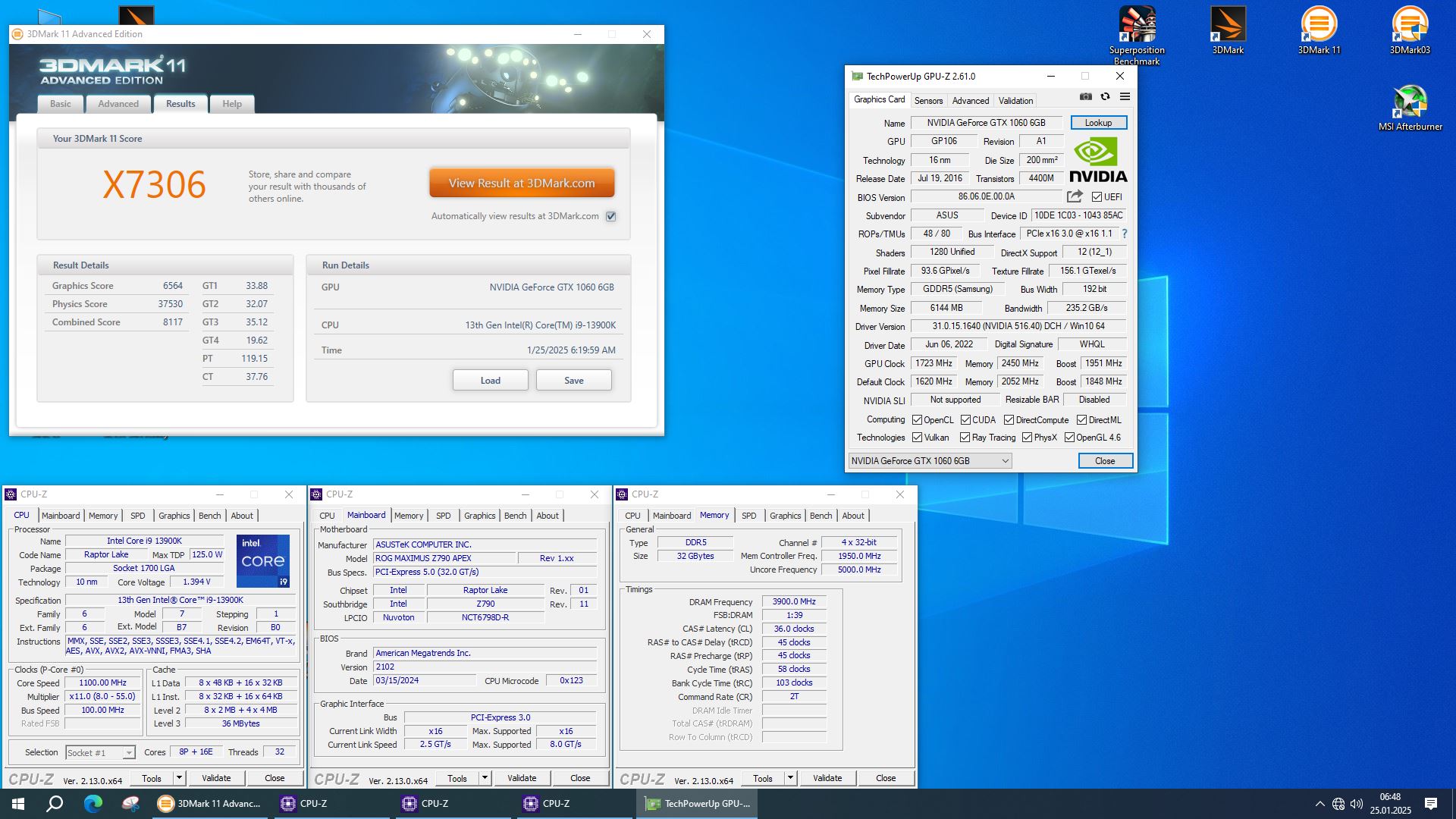Image resolution: width=1456 pixels, height=819 pixels.
Task: Switch to the Advanced tab in 3DMark 11
Action: pos(118,104)
